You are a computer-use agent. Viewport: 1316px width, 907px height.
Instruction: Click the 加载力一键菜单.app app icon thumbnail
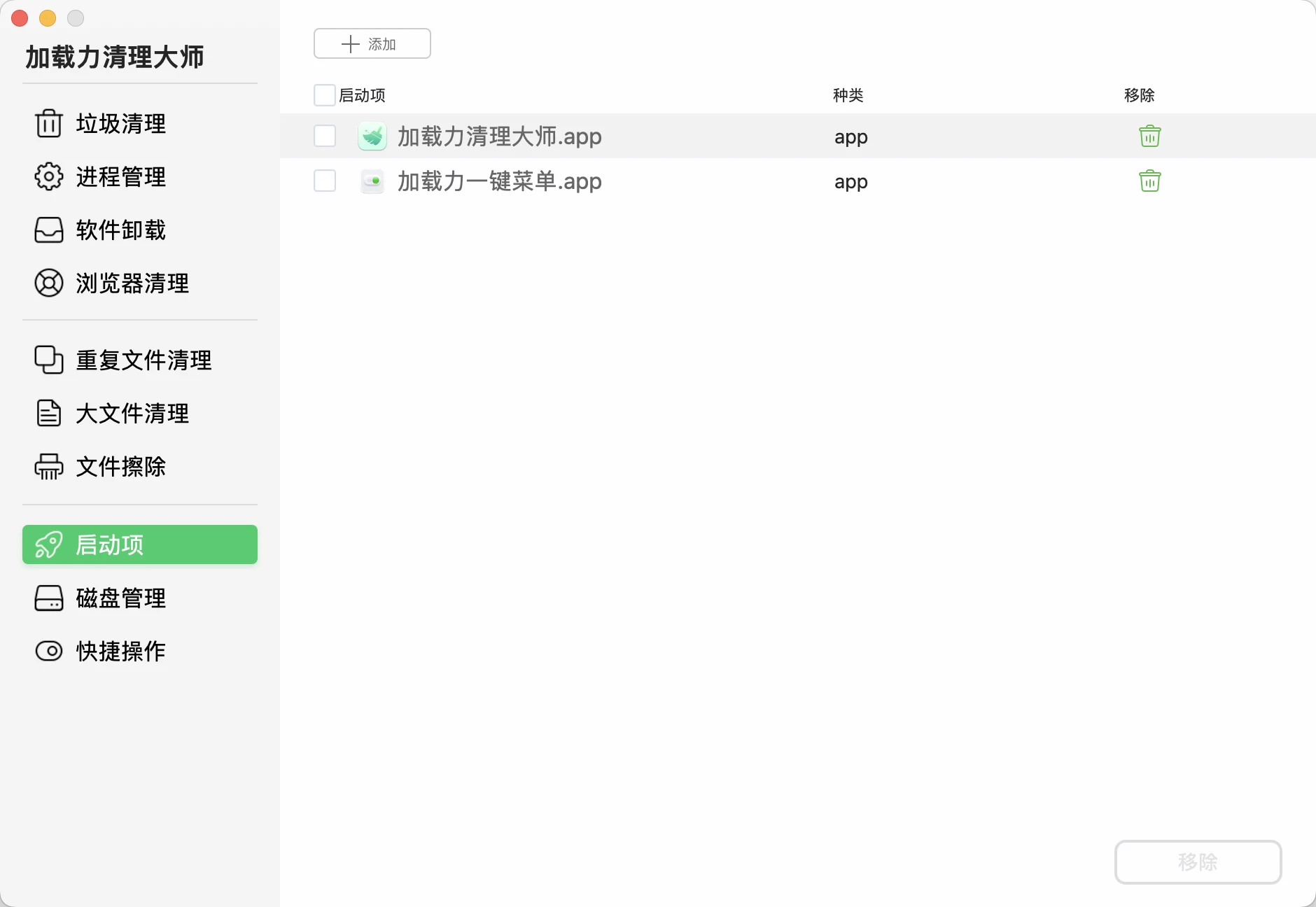click(x=372, y=181)
